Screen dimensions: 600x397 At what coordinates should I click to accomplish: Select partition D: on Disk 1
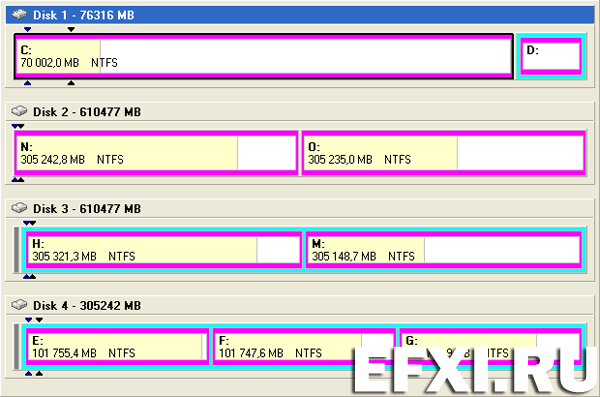tap(551, 56)
